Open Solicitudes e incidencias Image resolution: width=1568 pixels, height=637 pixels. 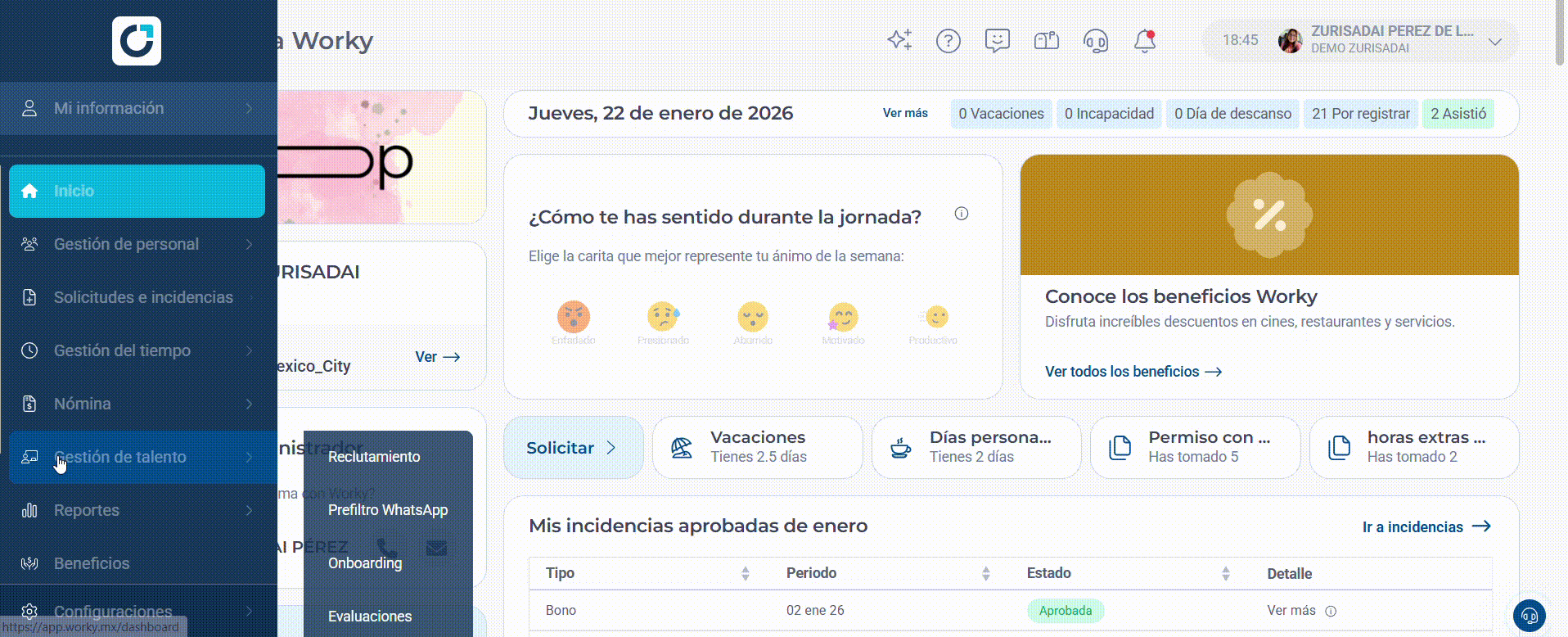(137, 297)
